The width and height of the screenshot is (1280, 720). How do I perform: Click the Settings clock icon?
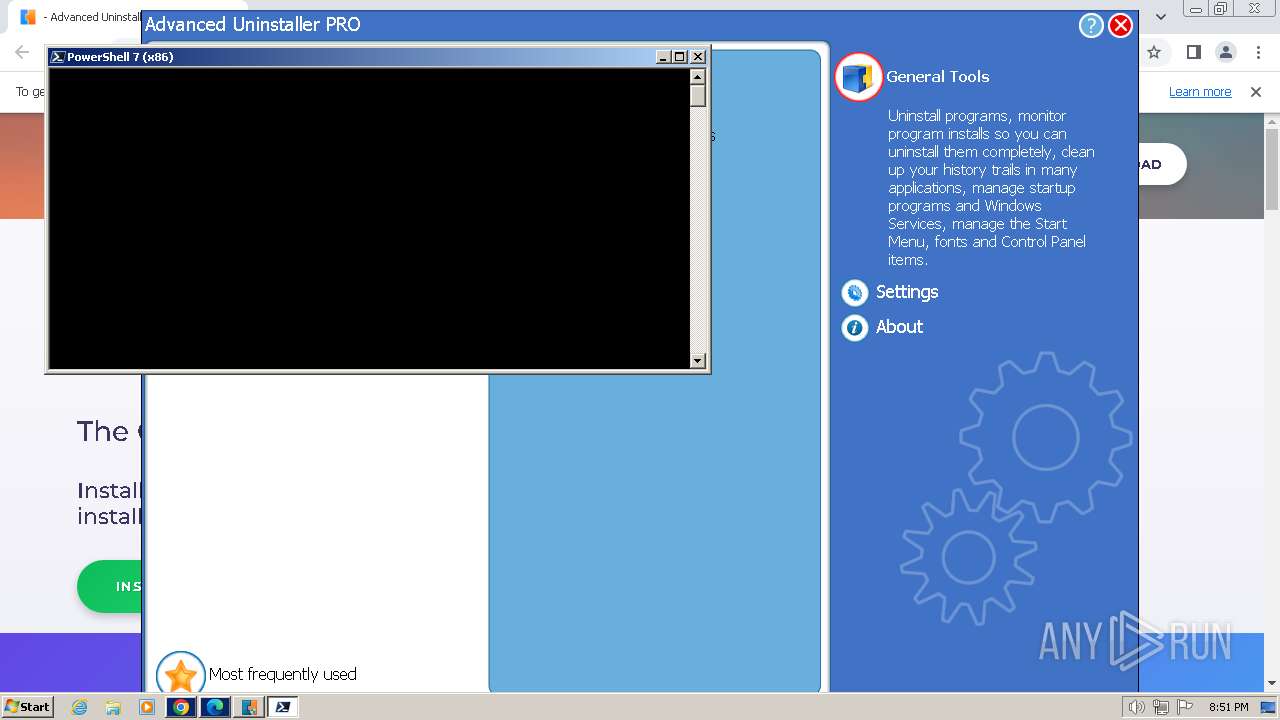click(x=855, y=292)
